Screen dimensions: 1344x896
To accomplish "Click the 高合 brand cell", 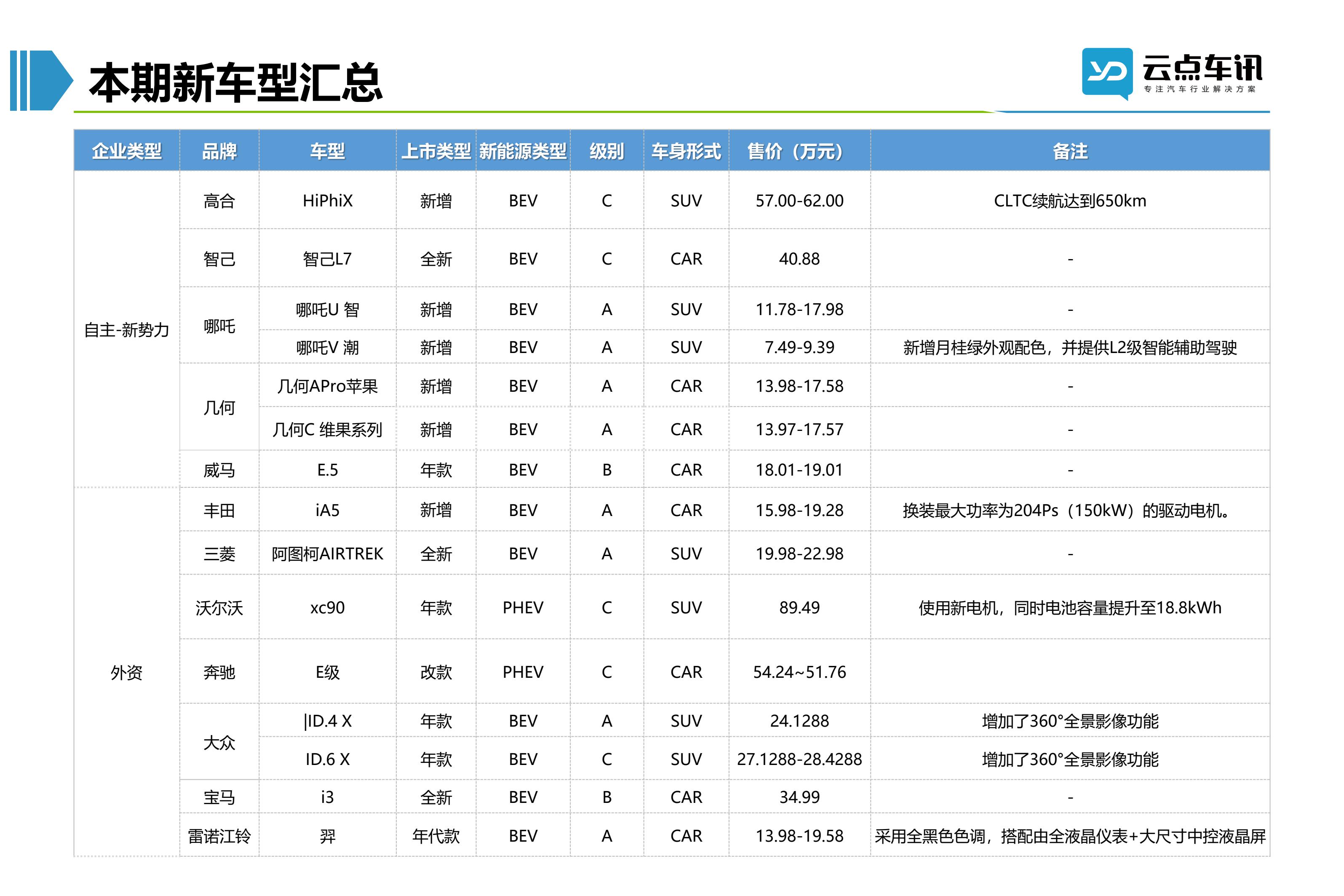I will coord(219,201).
